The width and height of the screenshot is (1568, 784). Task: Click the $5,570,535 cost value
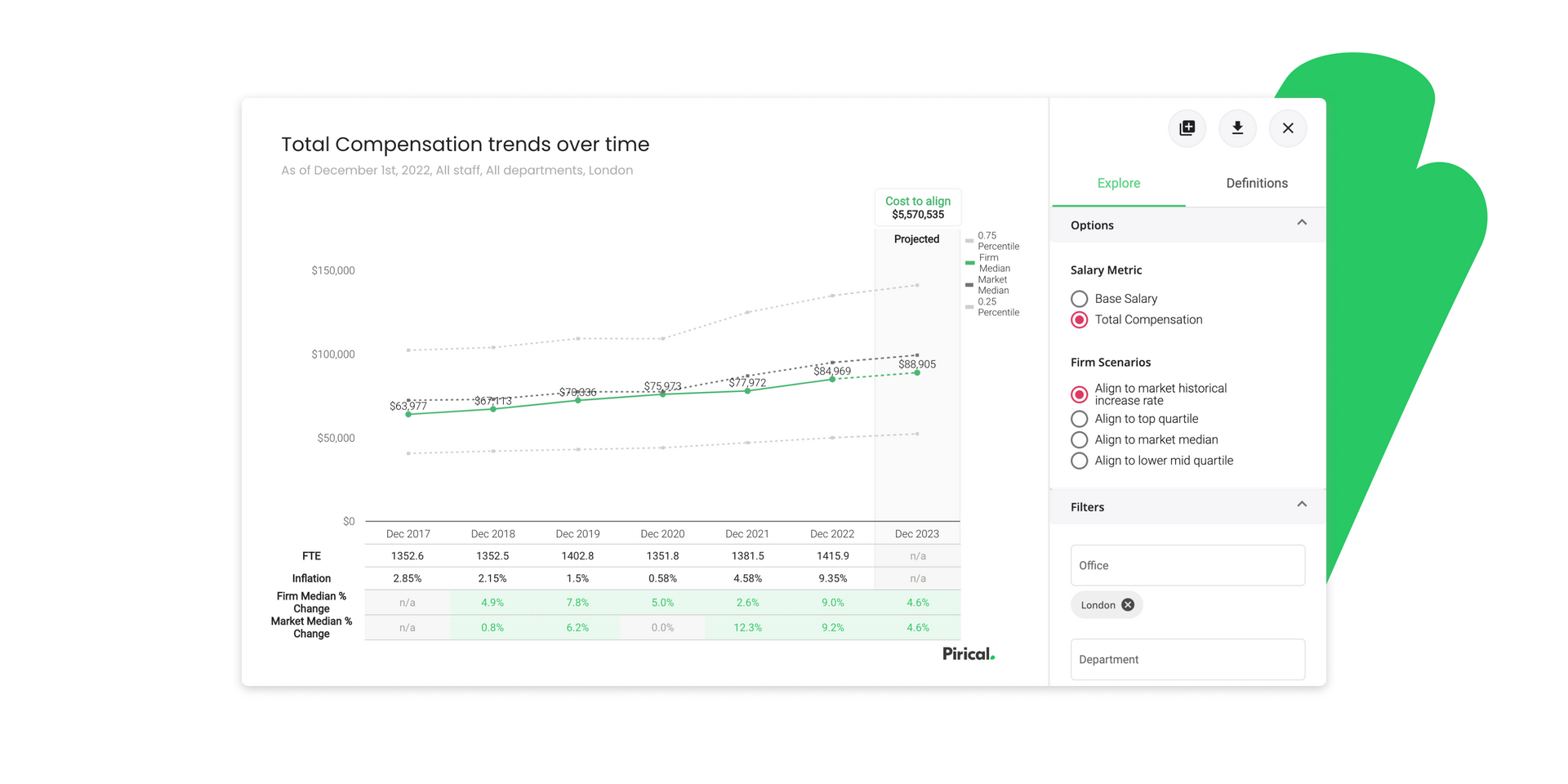pos(918,215)
